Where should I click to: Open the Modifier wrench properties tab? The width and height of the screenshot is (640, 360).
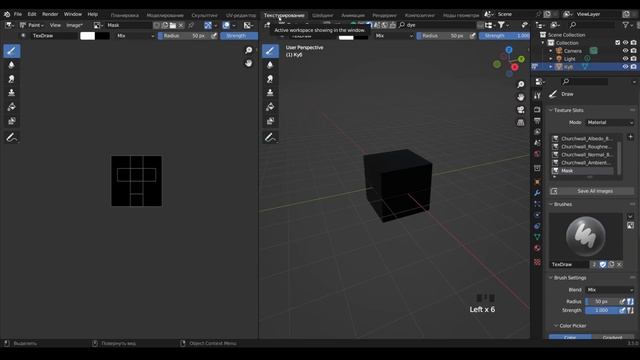coord(537,193)
